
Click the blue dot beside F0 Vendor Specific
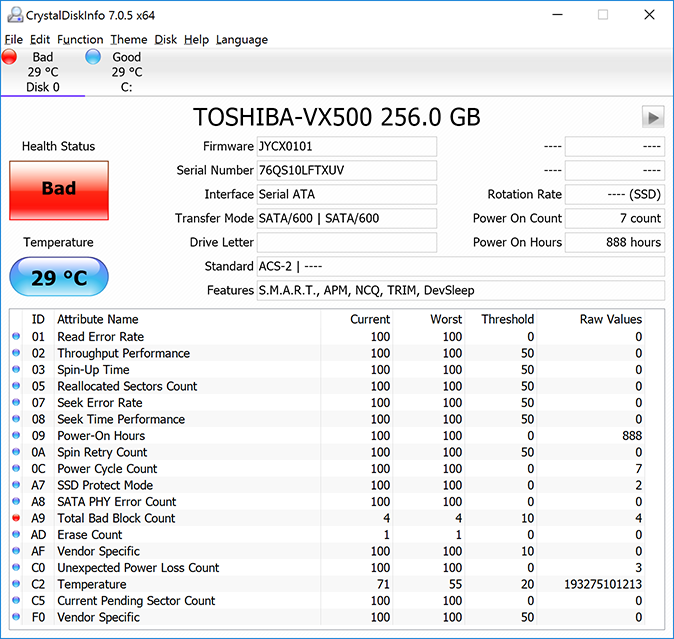(x=16, y=617)
